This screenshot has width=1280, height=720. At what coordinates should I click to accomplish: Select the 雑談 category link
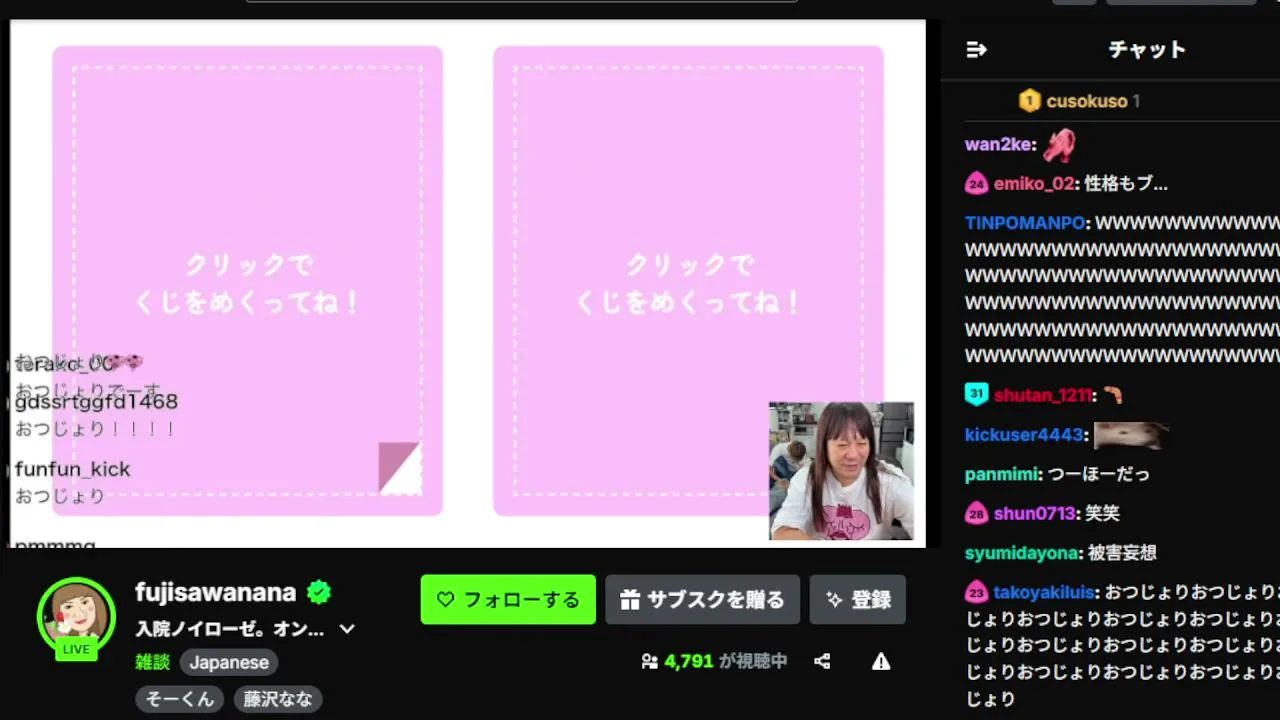pyautogui.click(x=153, y=662)
